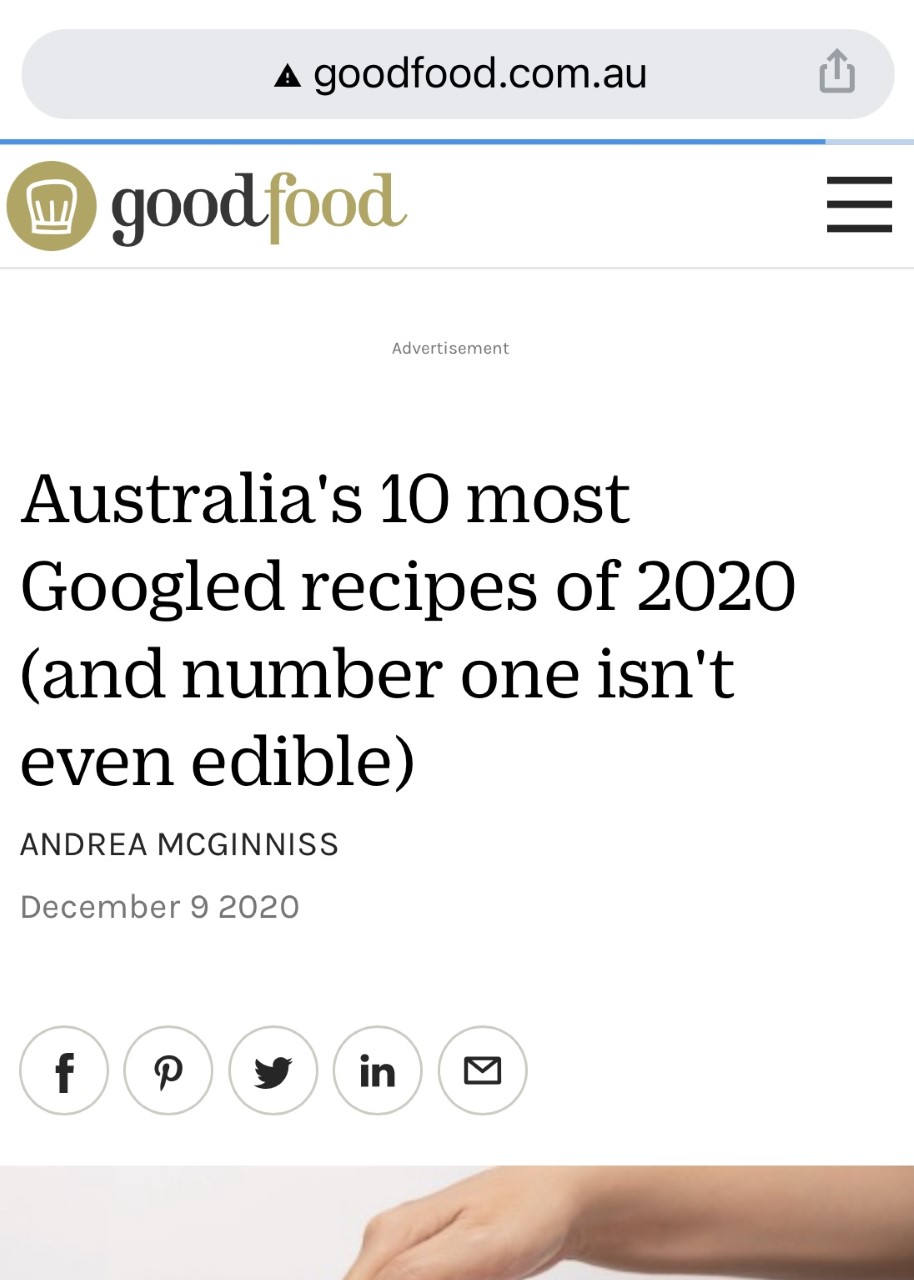Viewport: 914px width, 1280px height.
Task: Tap the browser share icon
Action: point(837,74)
